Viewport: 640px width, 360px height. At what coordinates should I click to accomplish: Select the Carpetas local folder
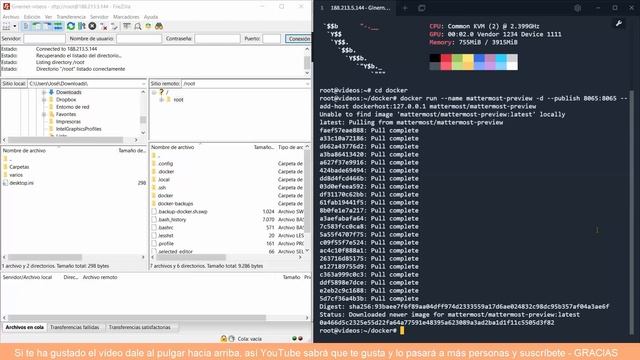[x=19, y=167]
